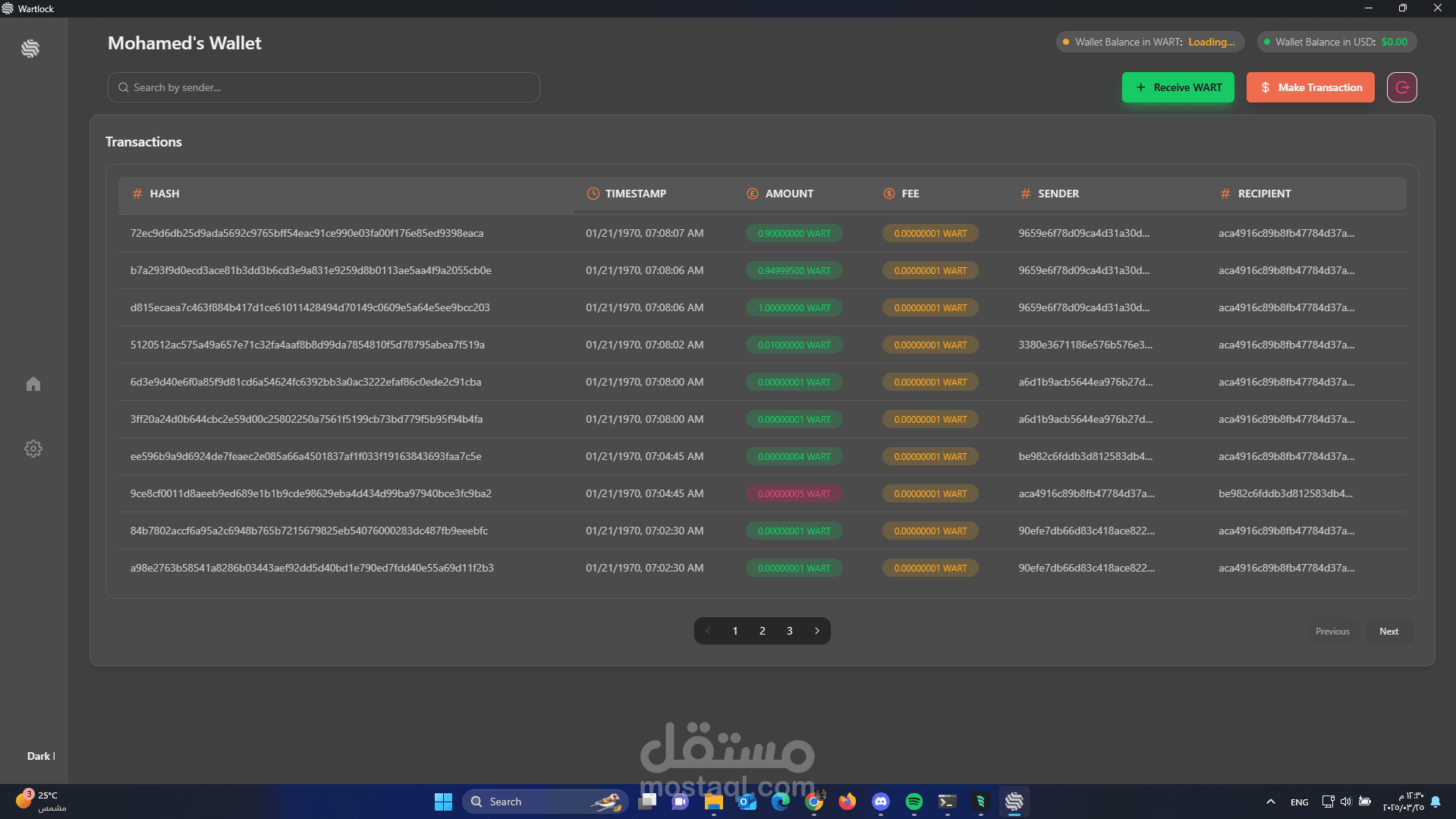The image size is (1456, 819).
Task: Select transaction hash starting with 5120512ac
Action: (307, 345)
